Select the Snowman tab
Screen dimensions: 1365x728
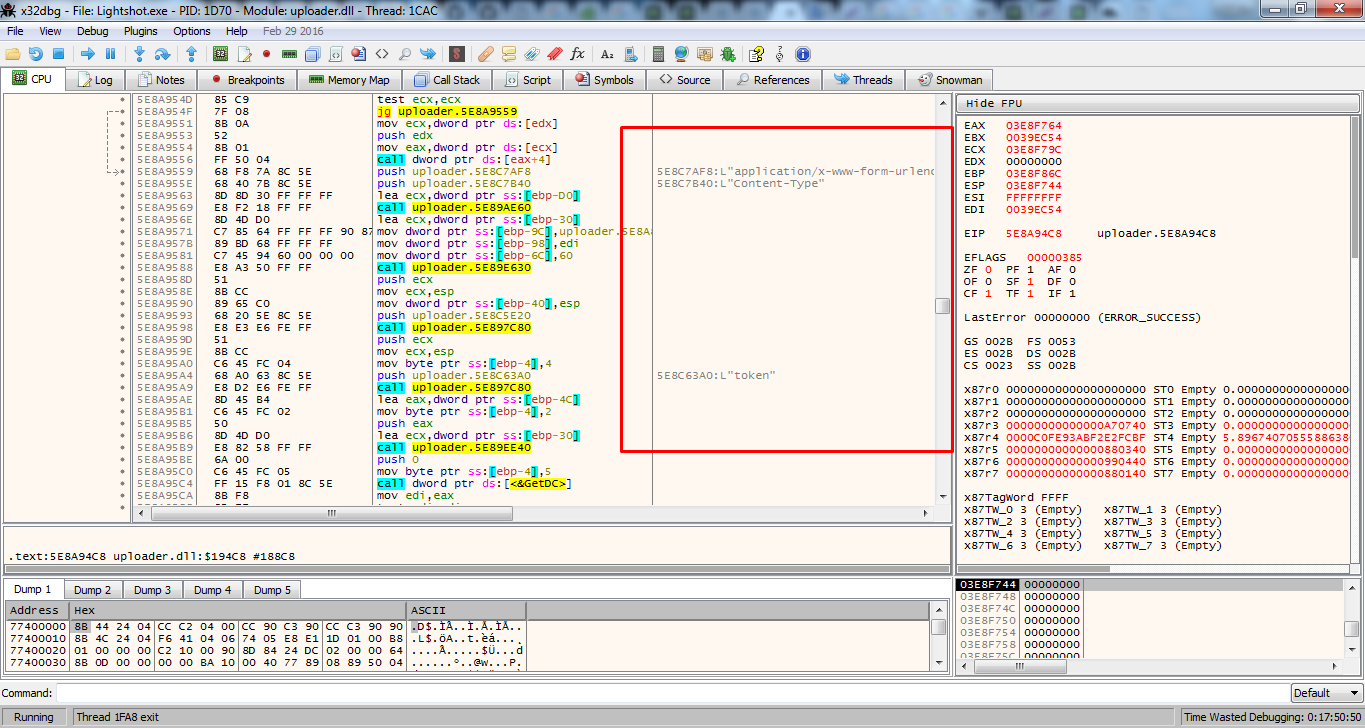tap(949, 80)
